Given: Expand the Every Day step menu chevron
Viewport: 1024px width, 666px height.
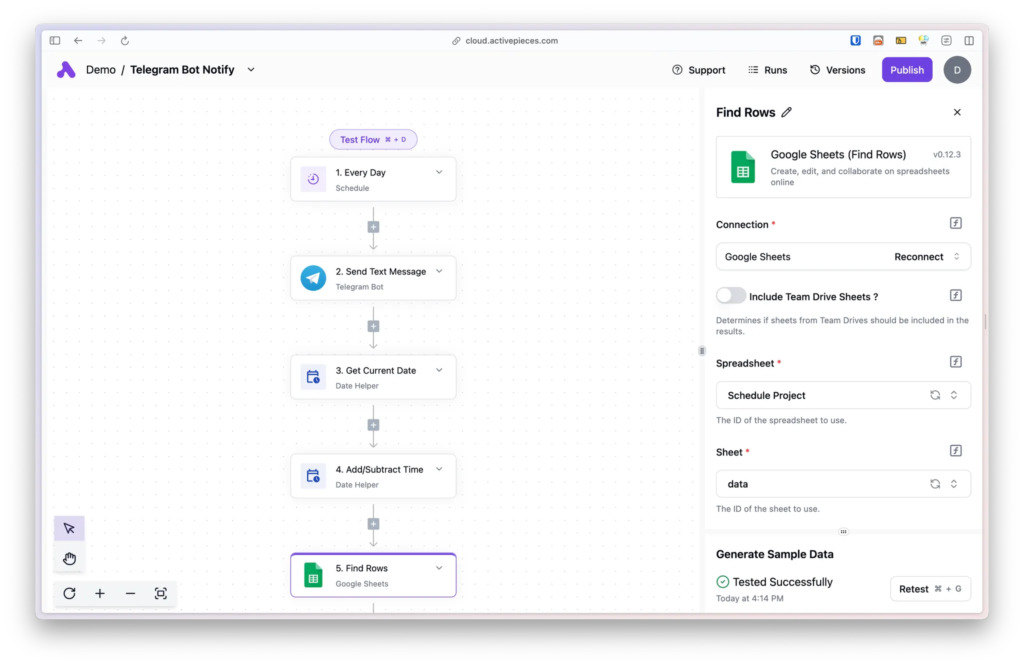Looking at the screenshot, I should coord(440,172).
